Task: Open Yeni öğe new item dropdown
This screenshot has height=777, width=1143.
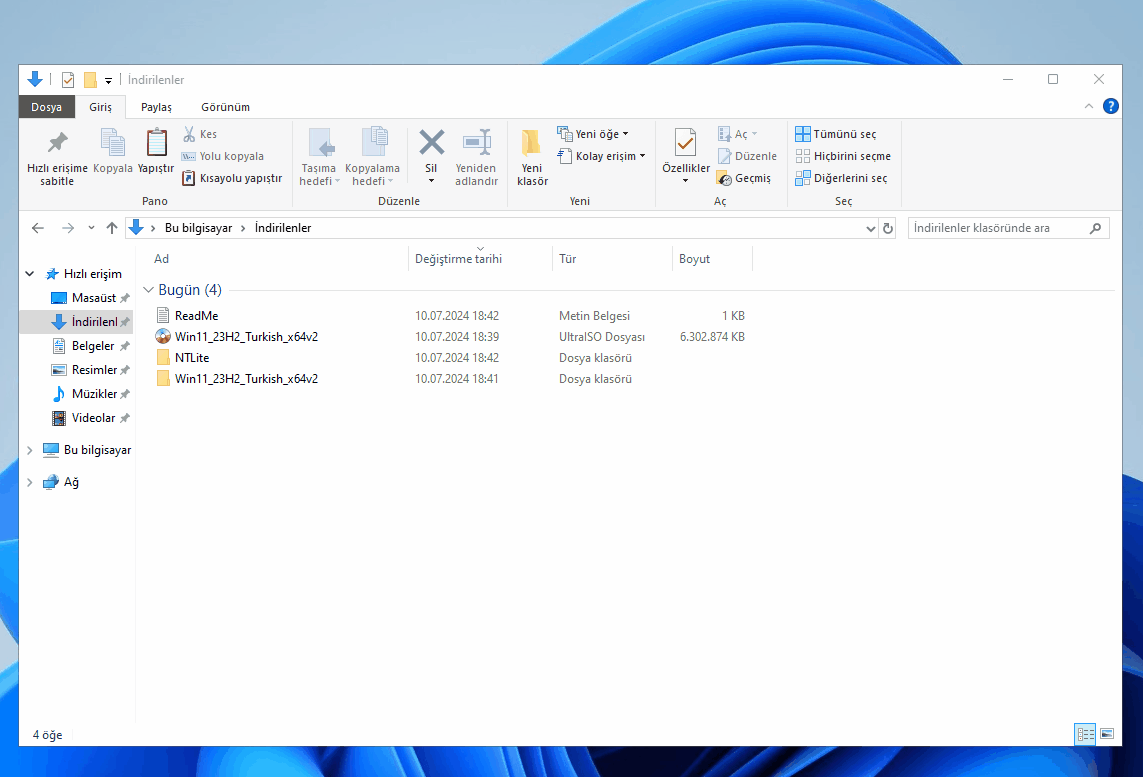Action: pyautogui.click(x=593, y=134)
